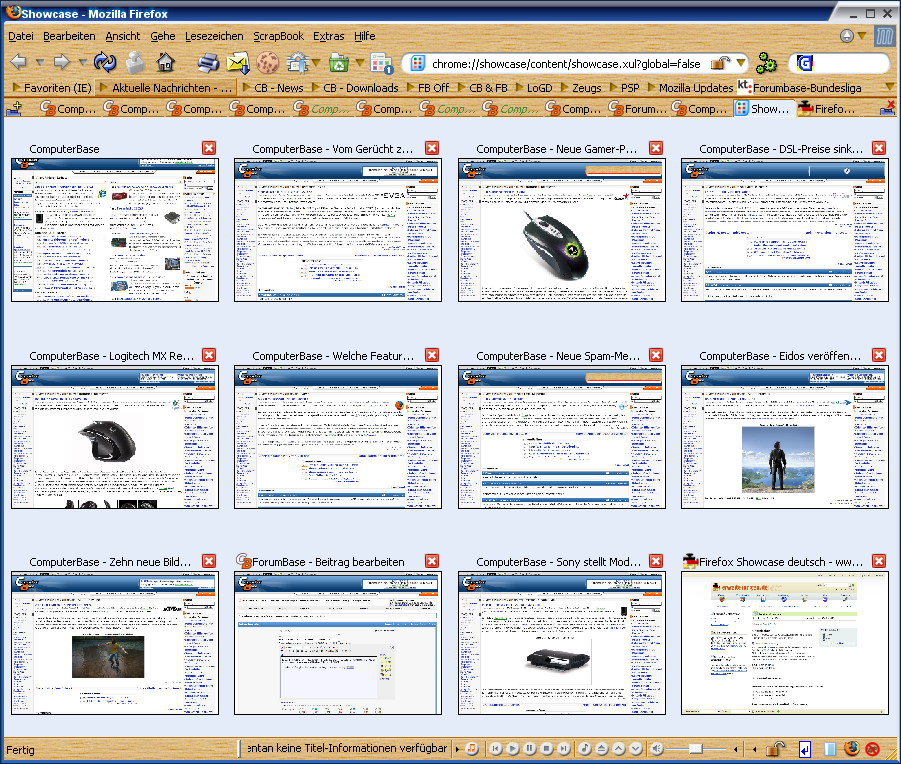Click the red prohibited sign status icon
This screenshot has width=901, height=764.
(x=872, y=748)
